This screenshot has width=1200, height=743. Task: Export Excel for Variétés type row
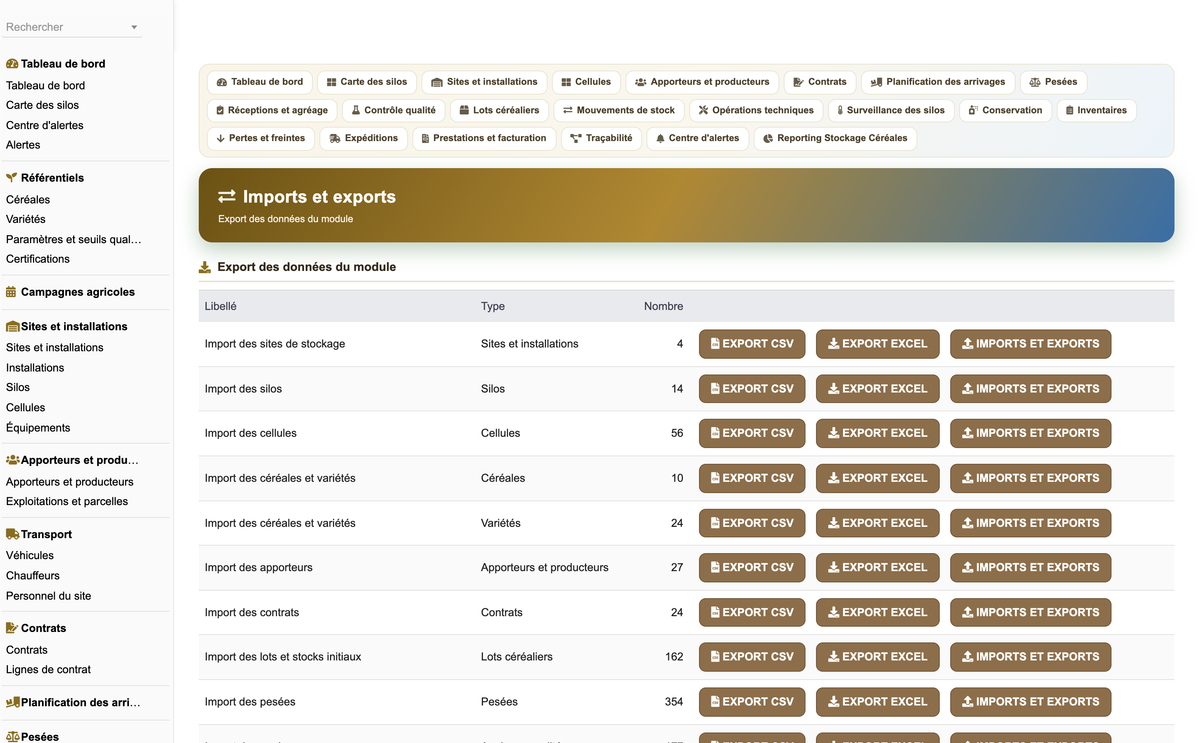[878, 523]
